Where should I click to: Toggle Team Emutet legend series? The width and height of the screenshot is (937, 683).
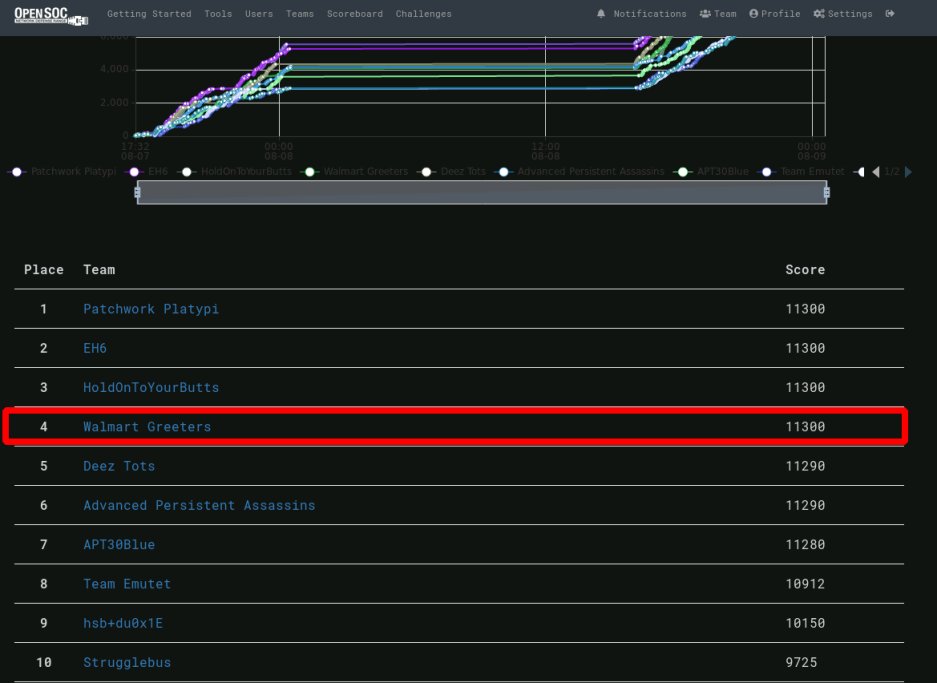pos(801,171)
